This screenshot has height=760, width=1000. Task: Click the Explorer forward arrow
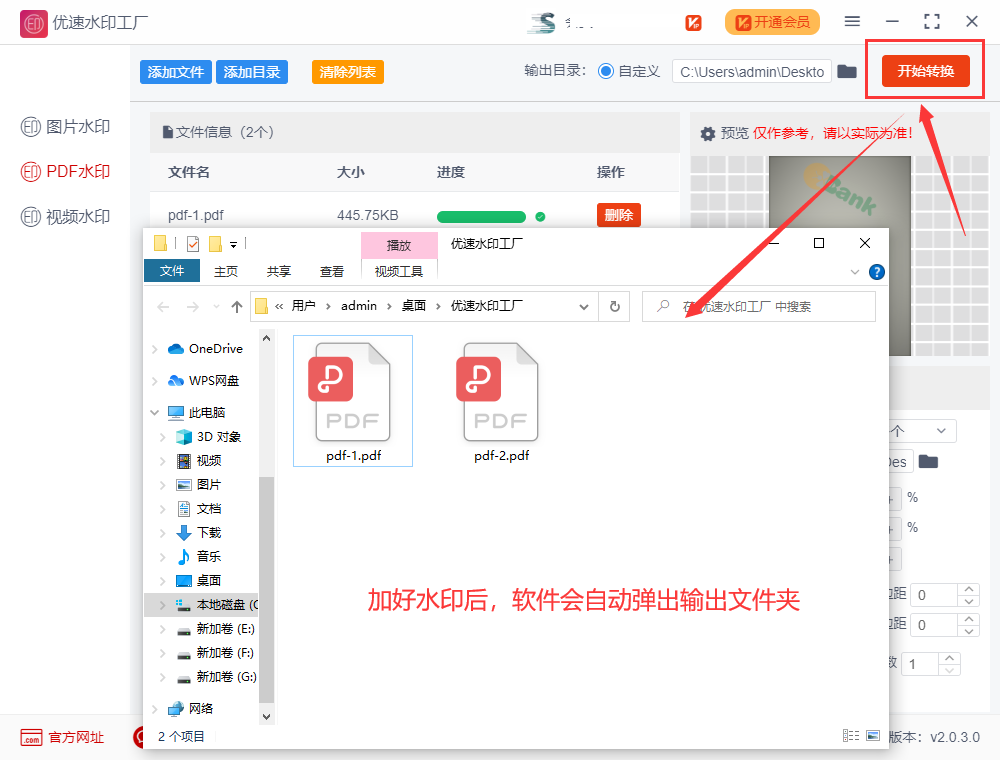(193, 307)
